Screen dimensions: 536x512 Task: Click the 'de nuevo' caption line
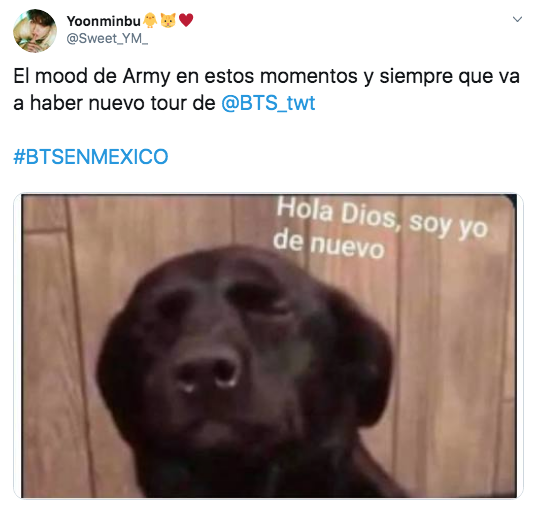329,244
